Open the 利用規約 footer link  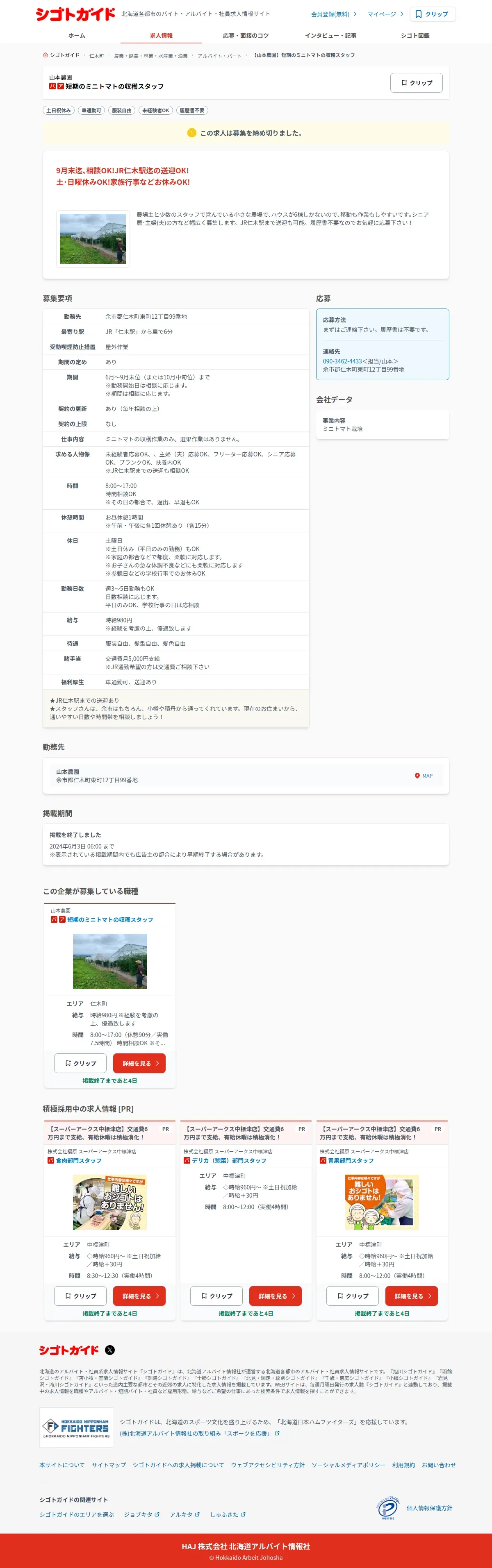(x=404, y=1464)
